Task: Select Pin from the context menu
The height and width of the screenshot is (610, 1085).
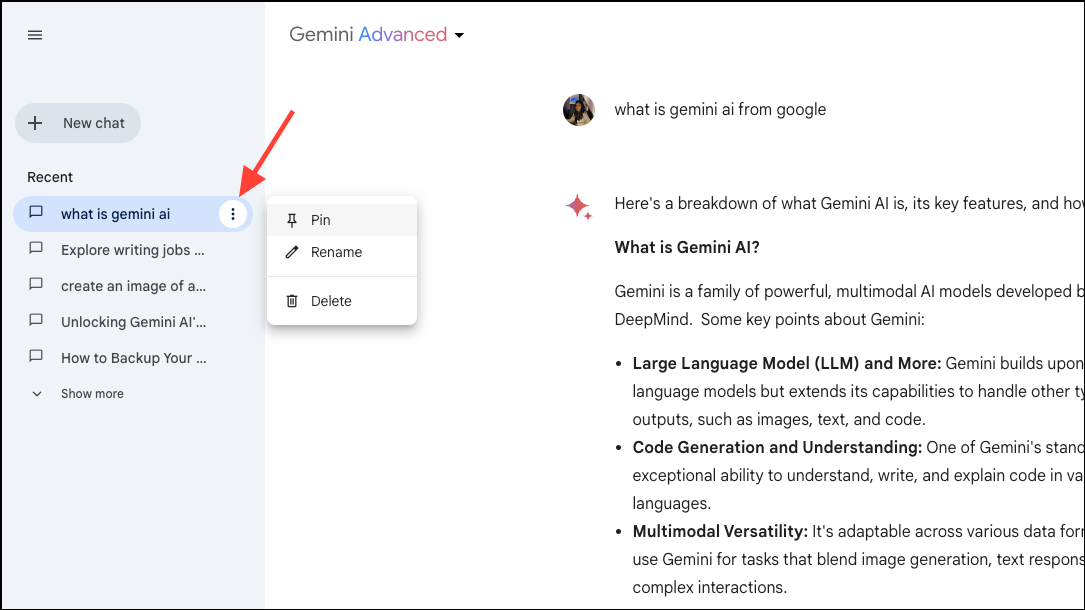Action: tap(320, 219)
